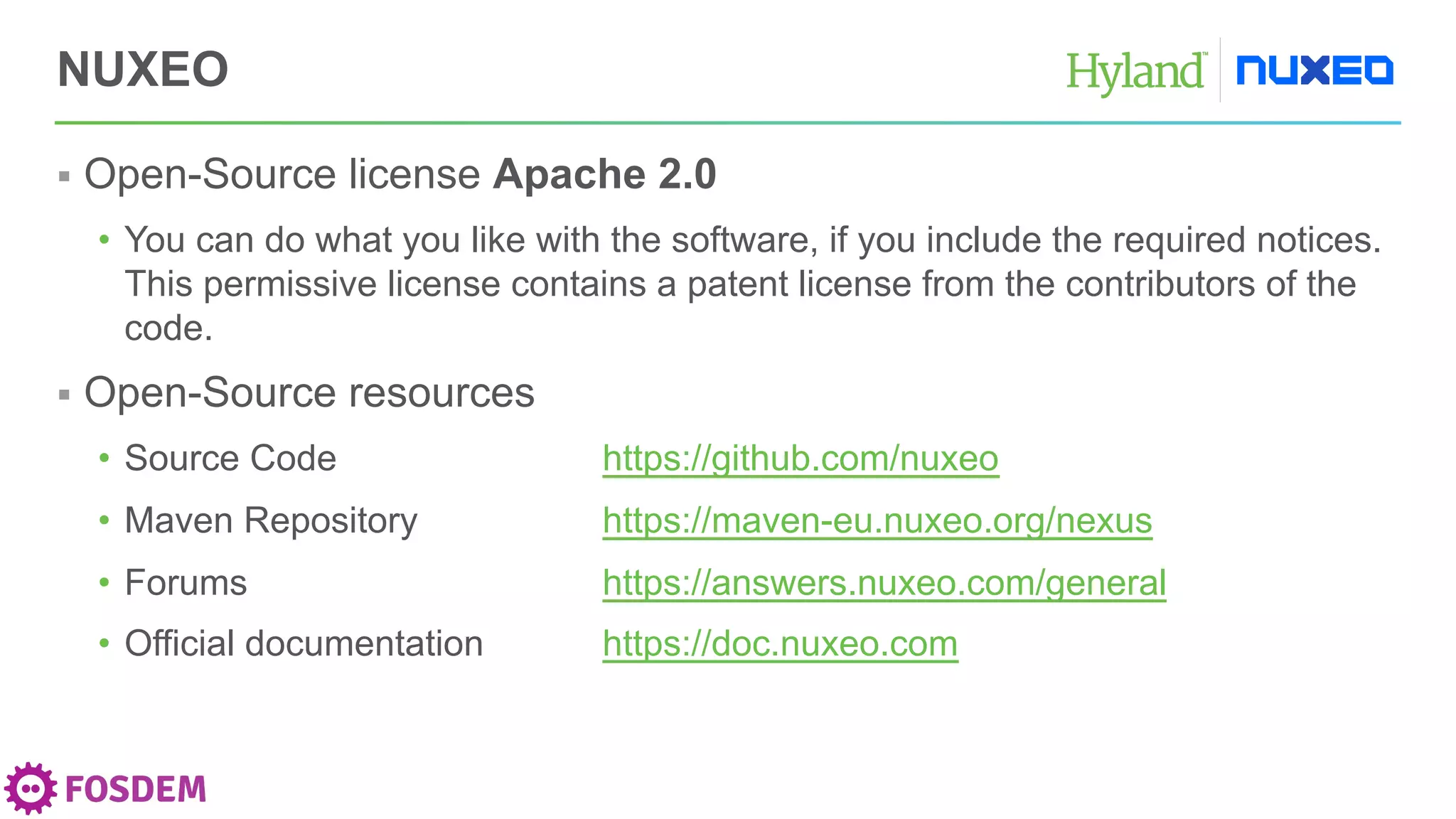Click the 'Official documentation' label
This screenshot has height=819, width=1456.
click(304, 643)
